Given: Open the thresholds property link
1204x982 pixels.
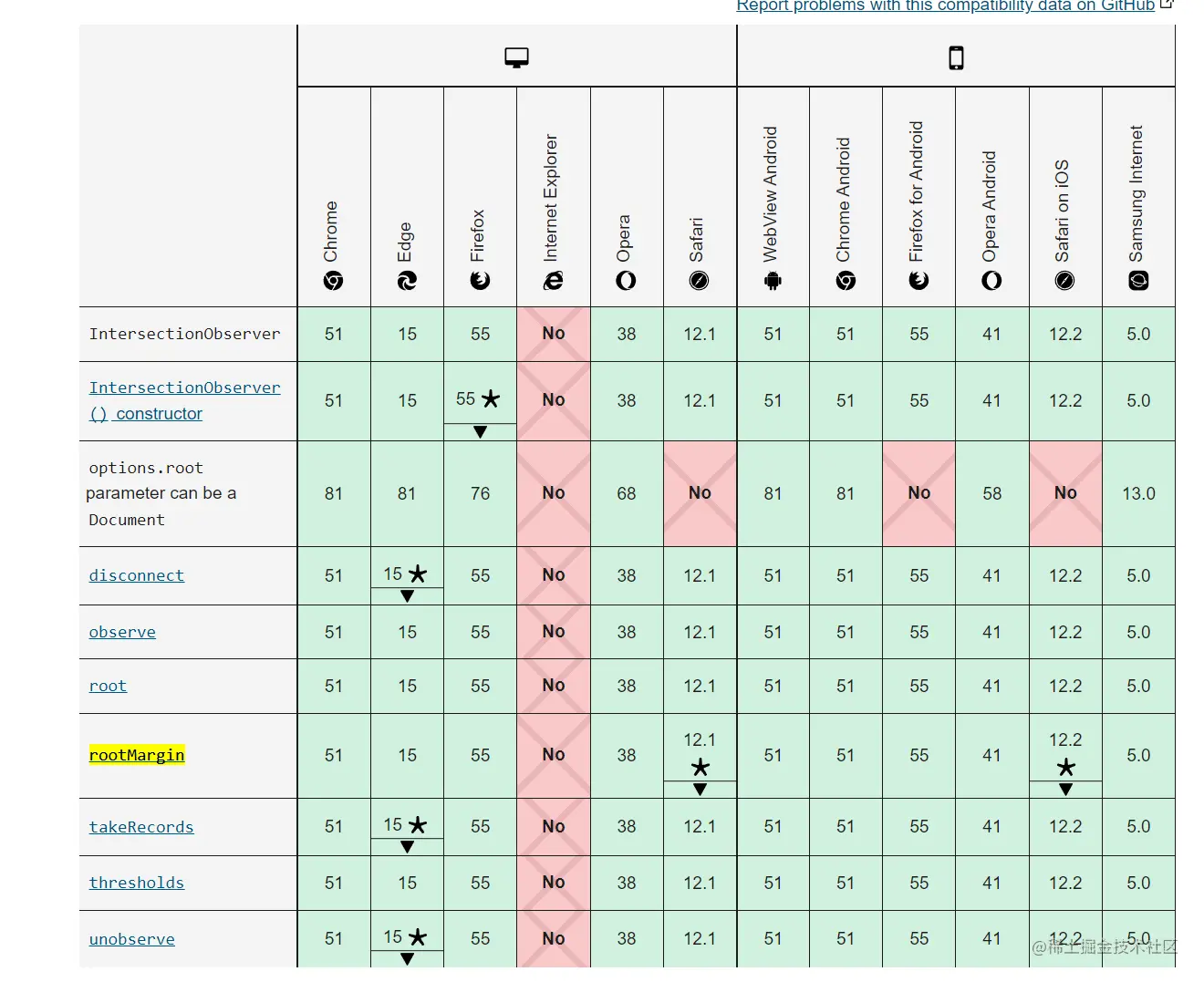Looking at the screenshot, I should (137, 883).
